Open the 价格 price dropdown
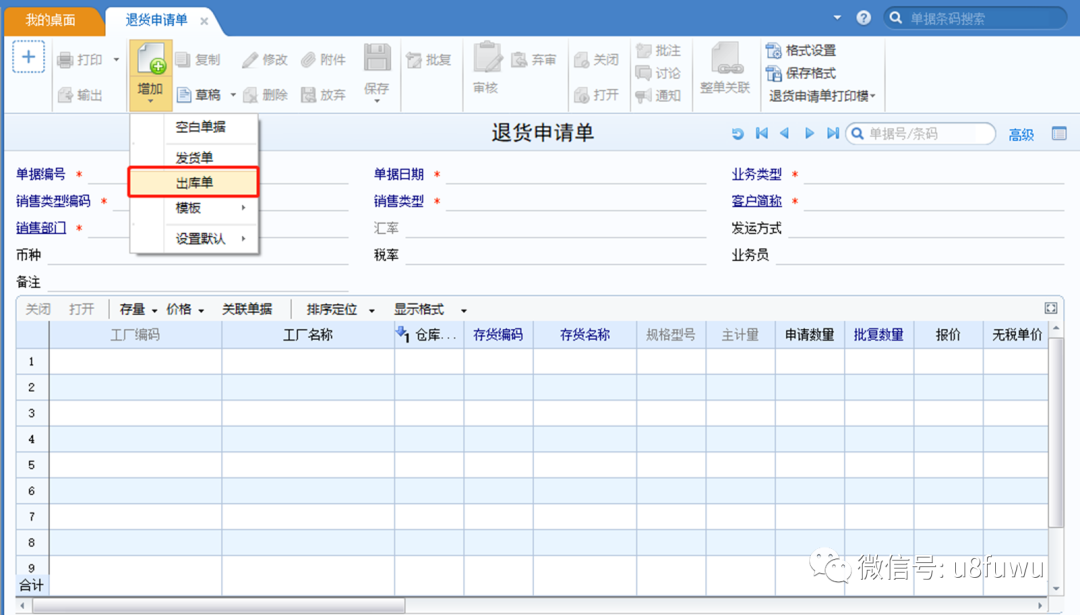 (x=185, y=309)
